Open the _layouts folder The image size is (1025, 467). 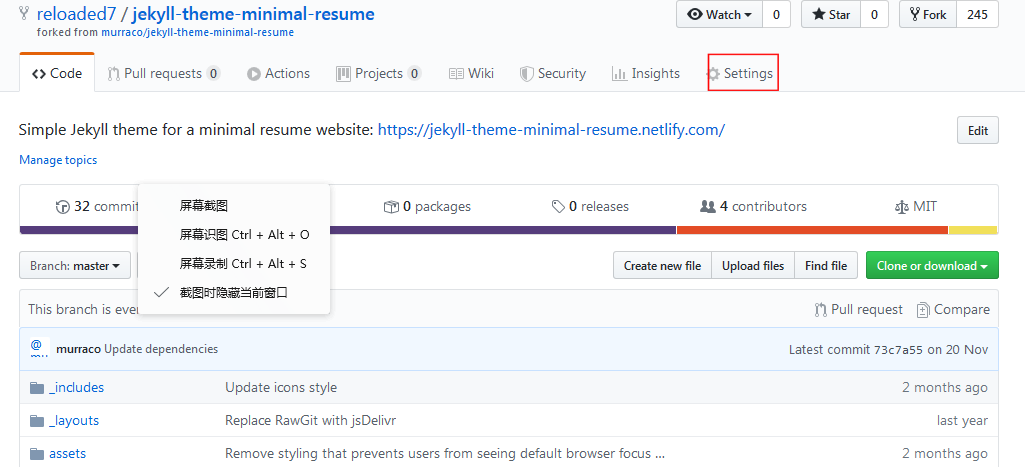click(x=74, y=421)
